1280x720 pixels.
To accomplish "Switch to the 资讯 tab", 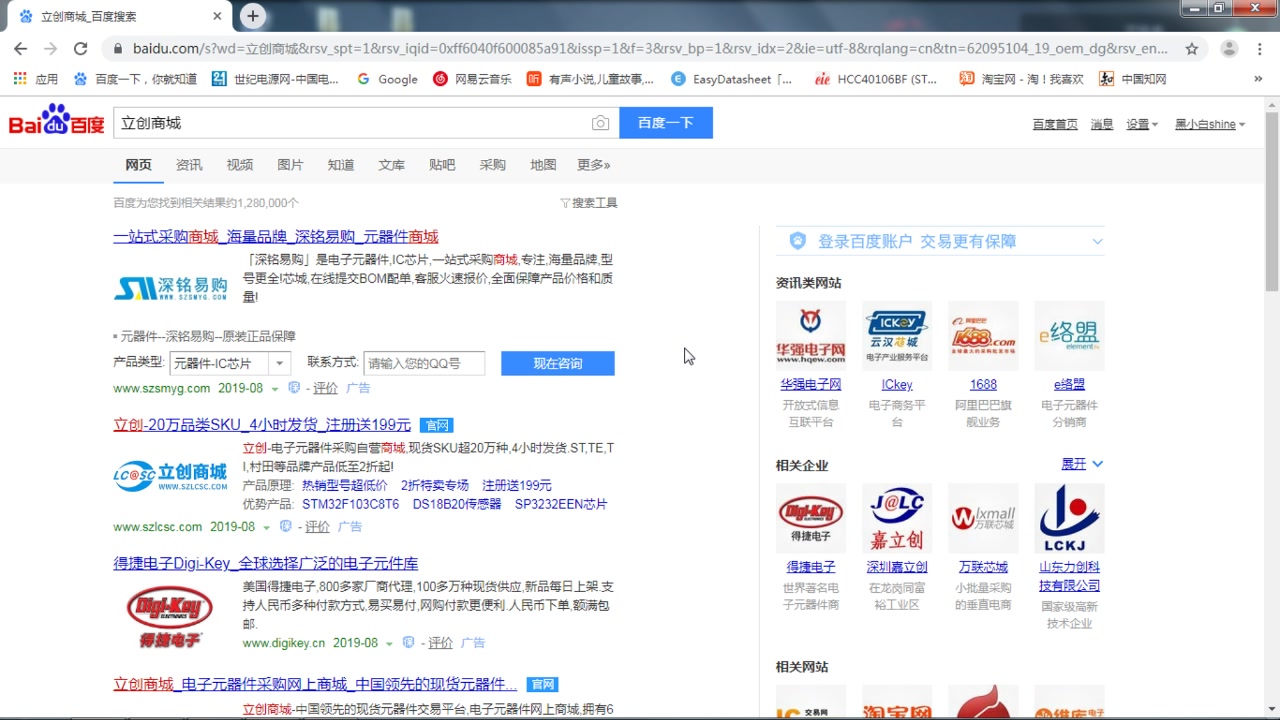I will coord(189,165).
